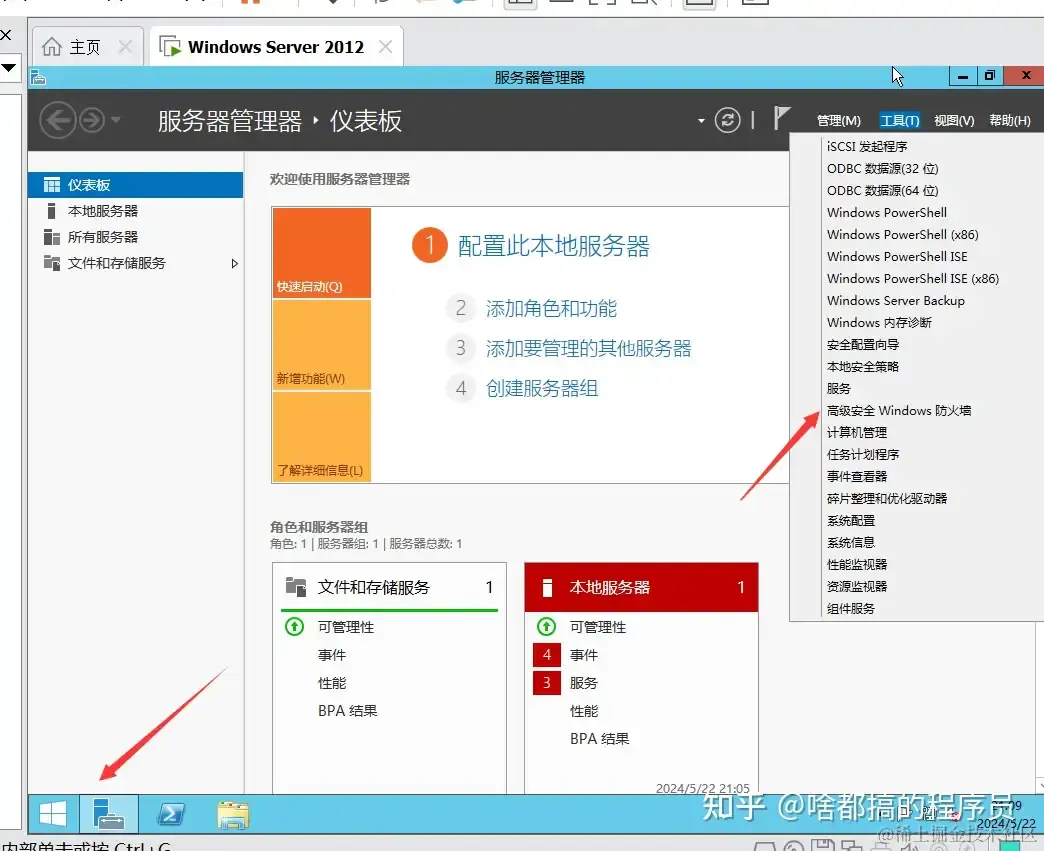Open PowerShell from the taskbar
1044x851 pixels.
pos(171,813)
